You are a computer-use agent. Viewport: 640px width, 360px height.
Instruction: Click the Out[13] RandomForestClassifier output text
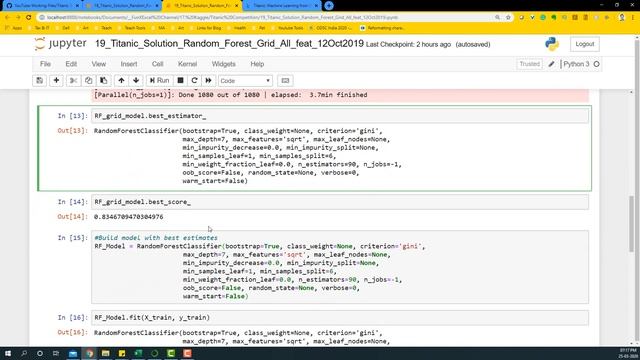point(248,156)
